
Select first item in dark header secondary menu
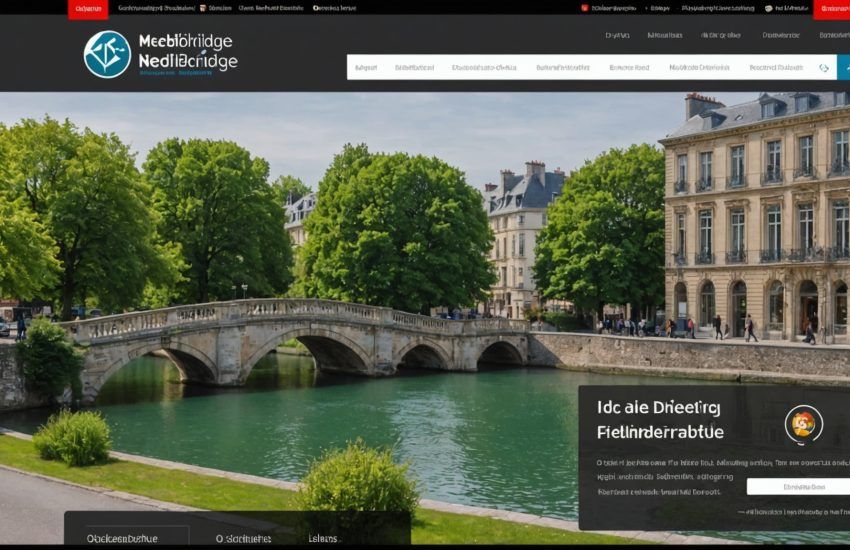coord(617,35)
